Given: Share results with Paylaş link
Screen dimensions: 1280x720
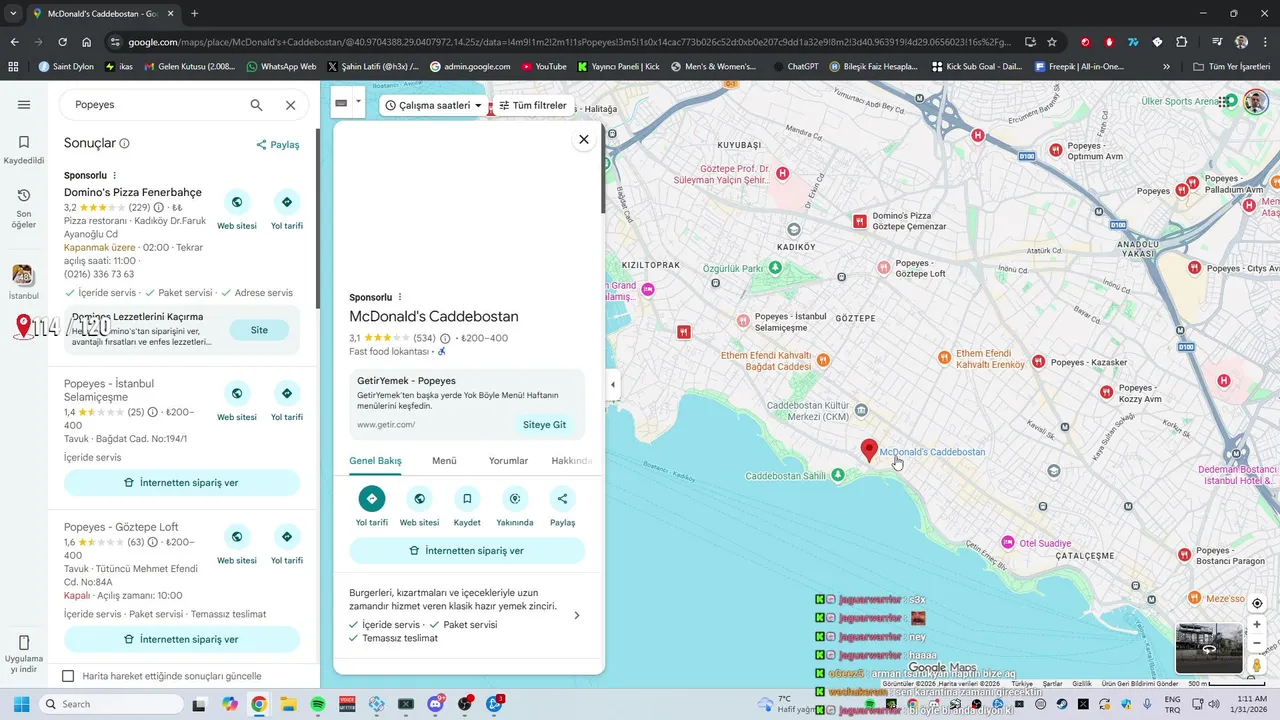Looking at the screenshot, I should pos(277,144).
